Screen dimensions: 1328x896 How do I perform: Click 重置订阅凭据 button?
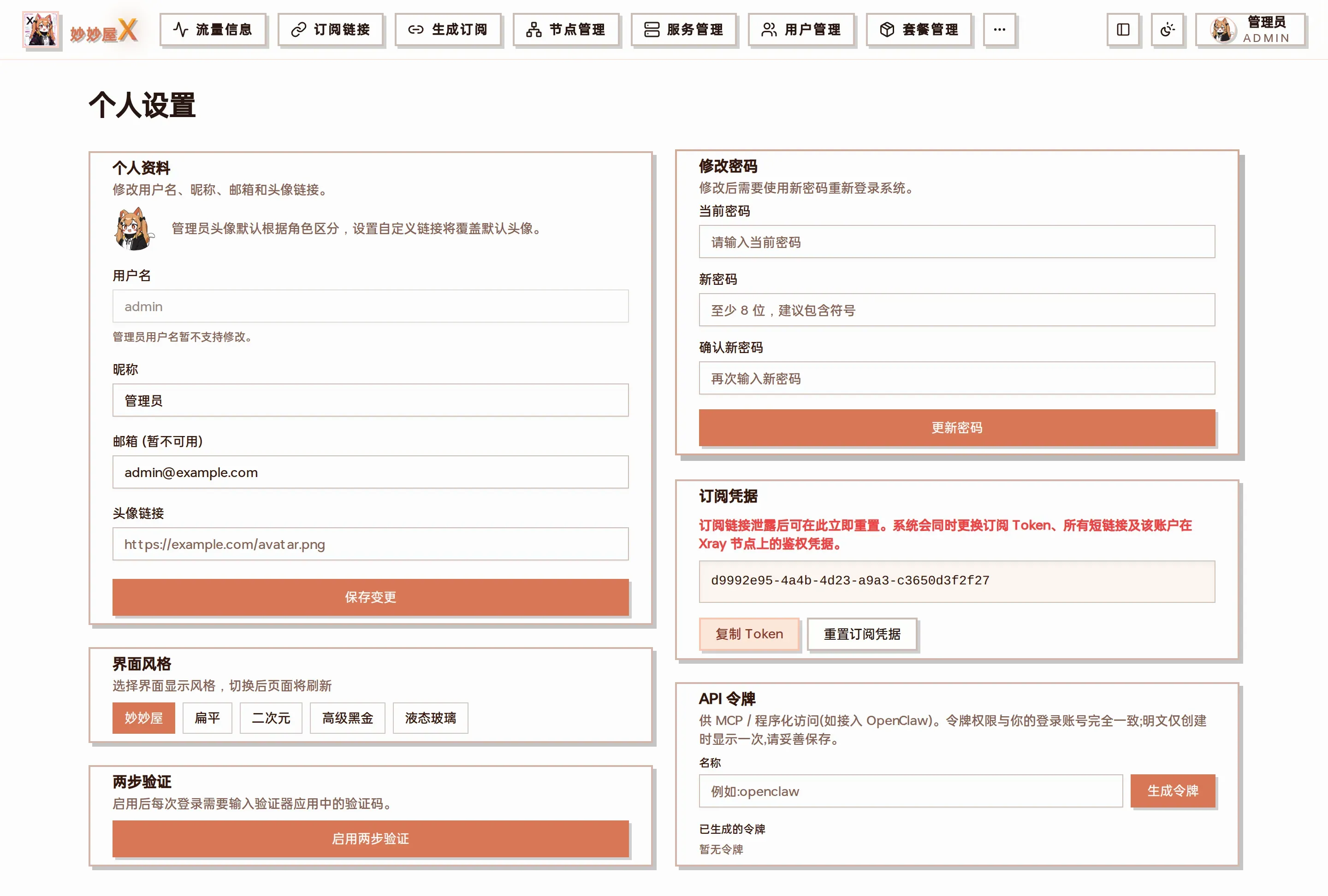[x=862, y=635]
